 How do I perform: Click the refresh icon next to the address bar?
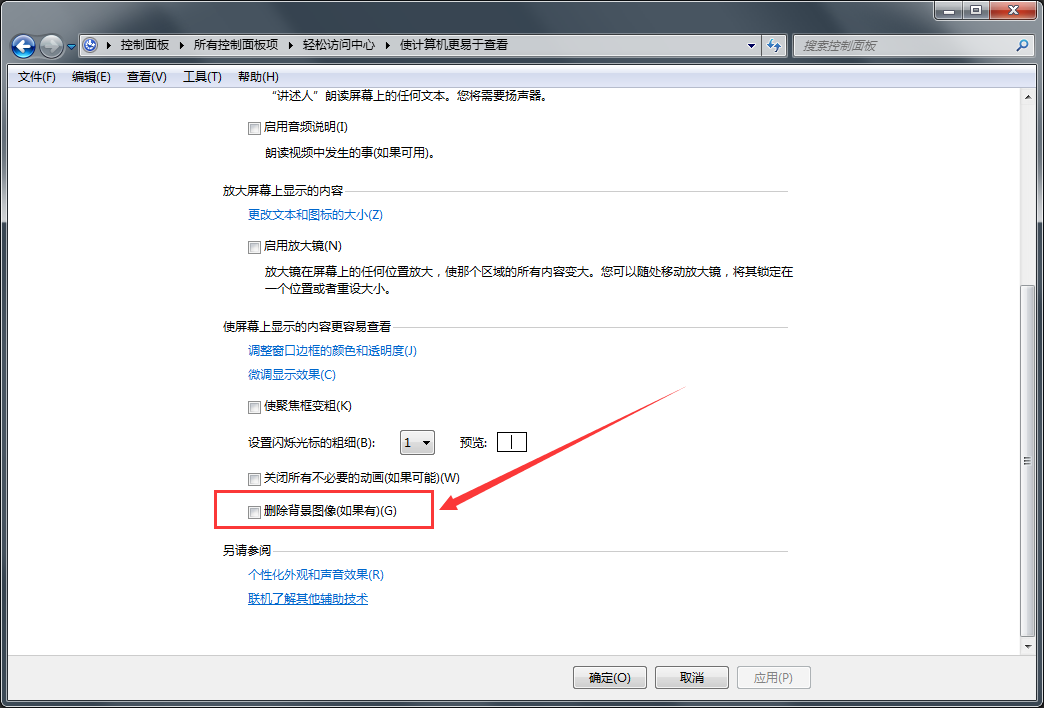tap(773, 45)
